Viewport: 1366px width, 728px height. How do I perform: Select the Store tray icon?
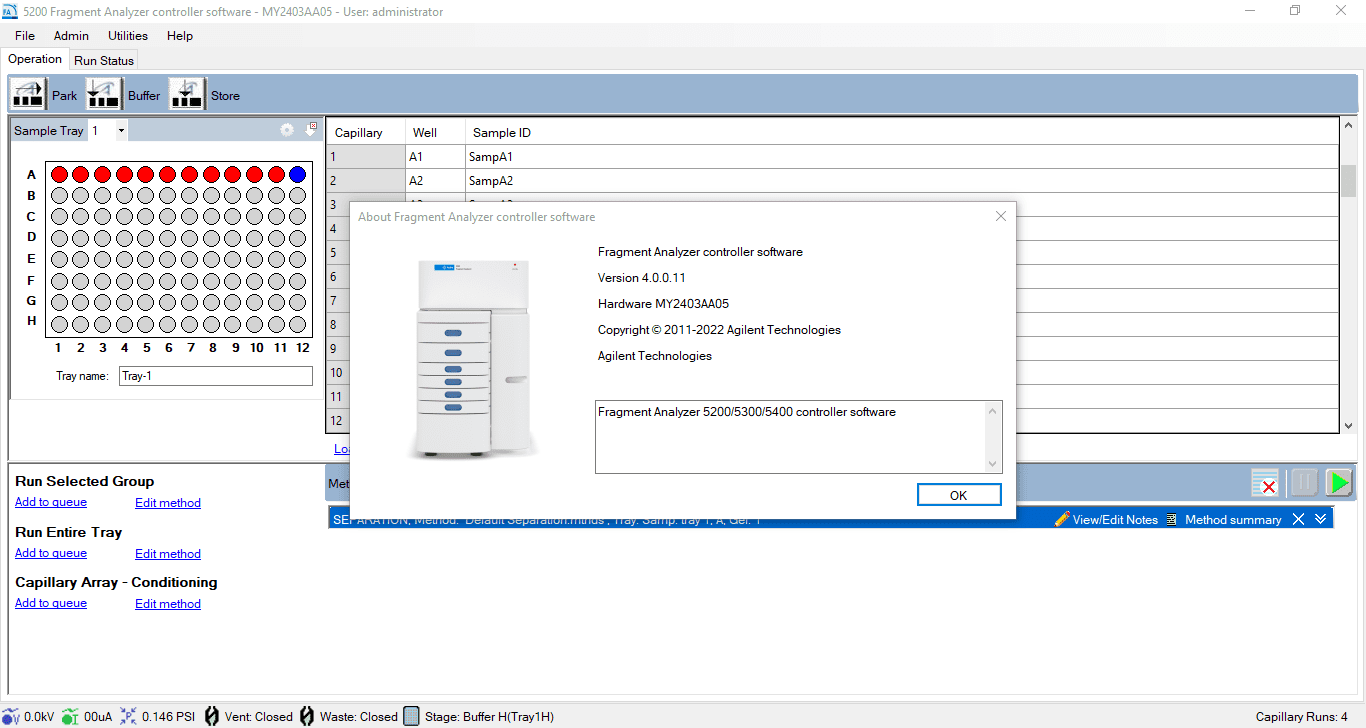(x=187, y=93)
